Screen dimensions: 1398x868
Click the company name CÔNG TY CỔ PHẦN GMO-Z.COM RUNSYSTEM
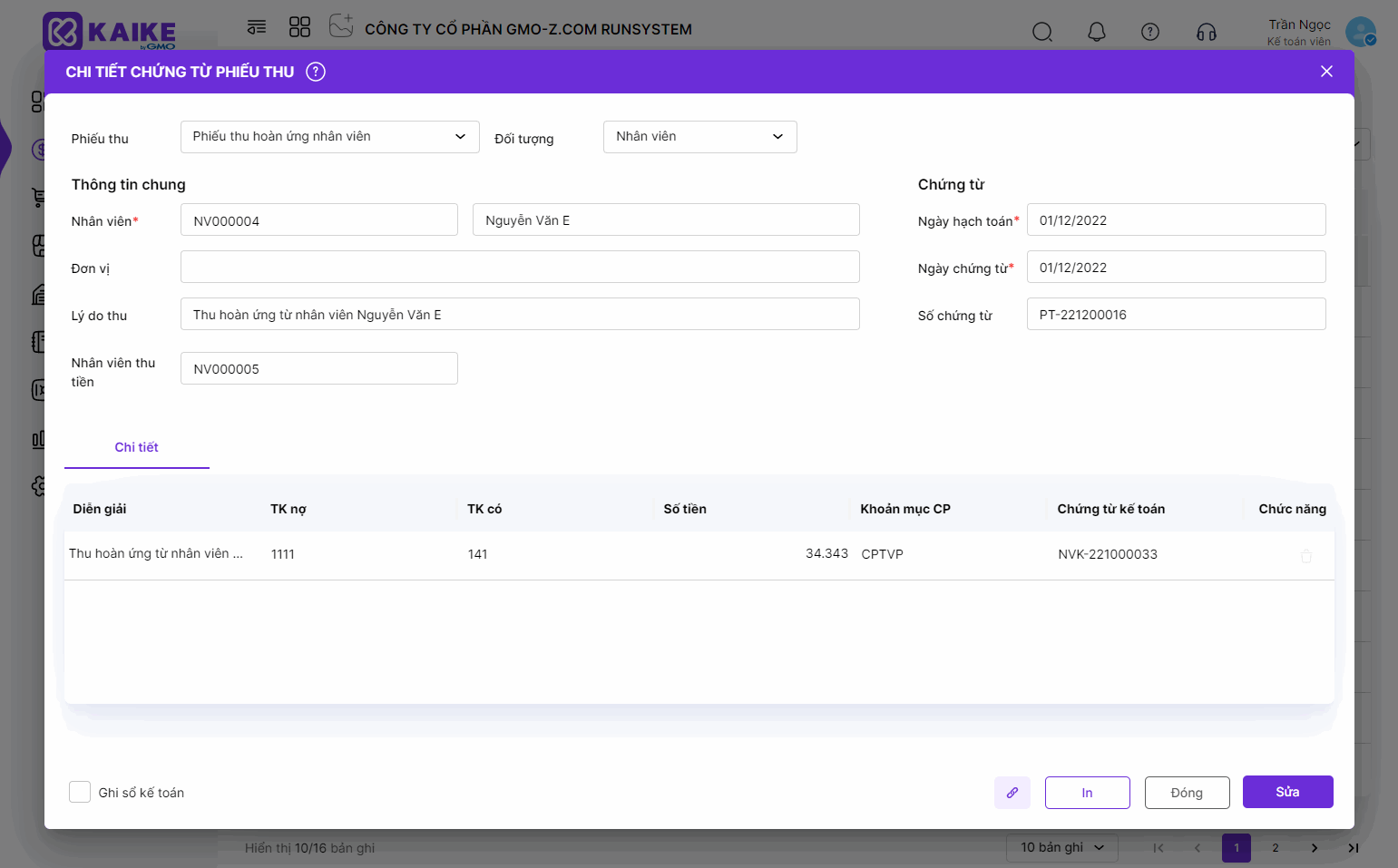coord(528,29)
